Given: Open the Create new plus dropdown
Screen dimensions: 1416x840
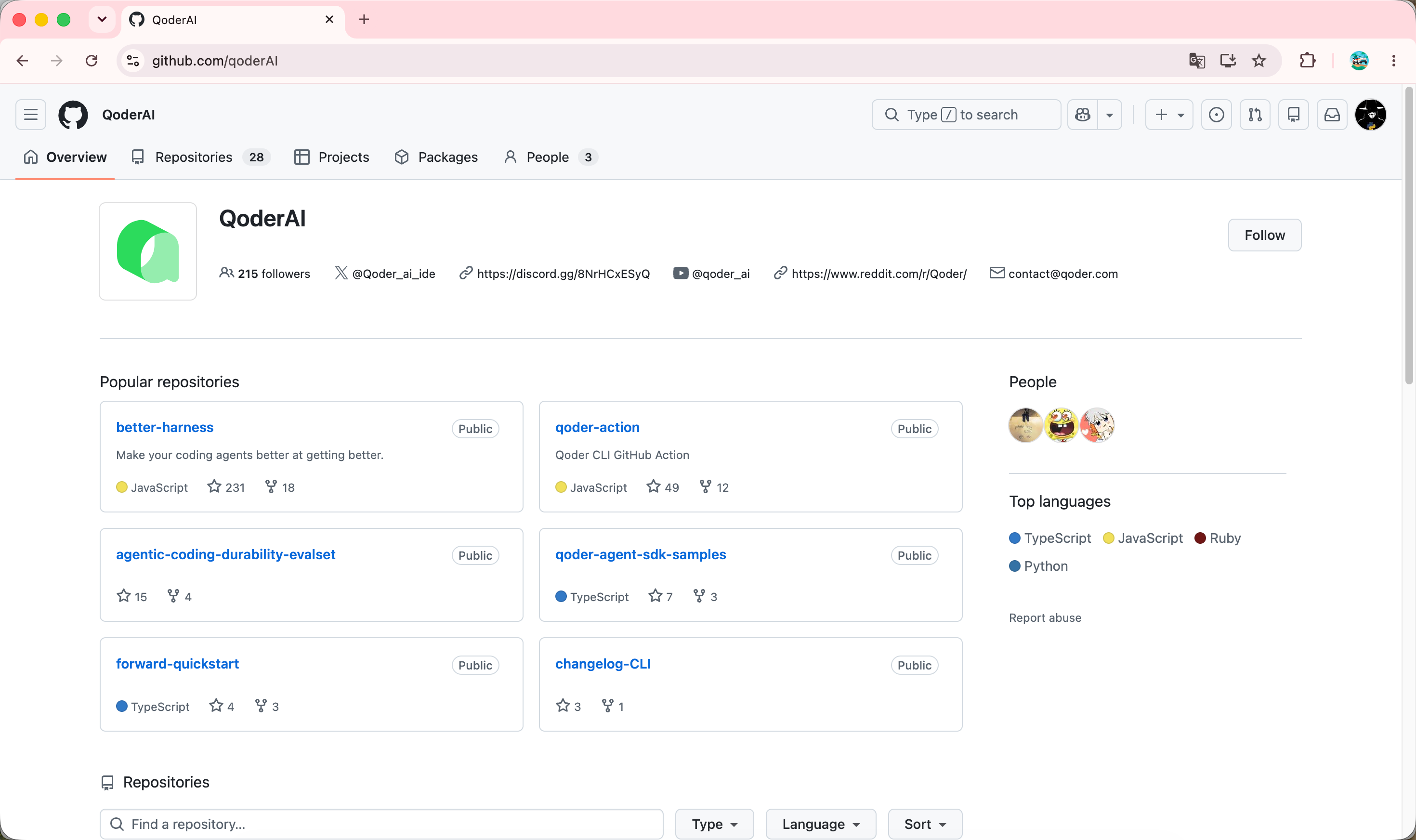Looking at the screenshot, I should click(x=1169, y=115).
